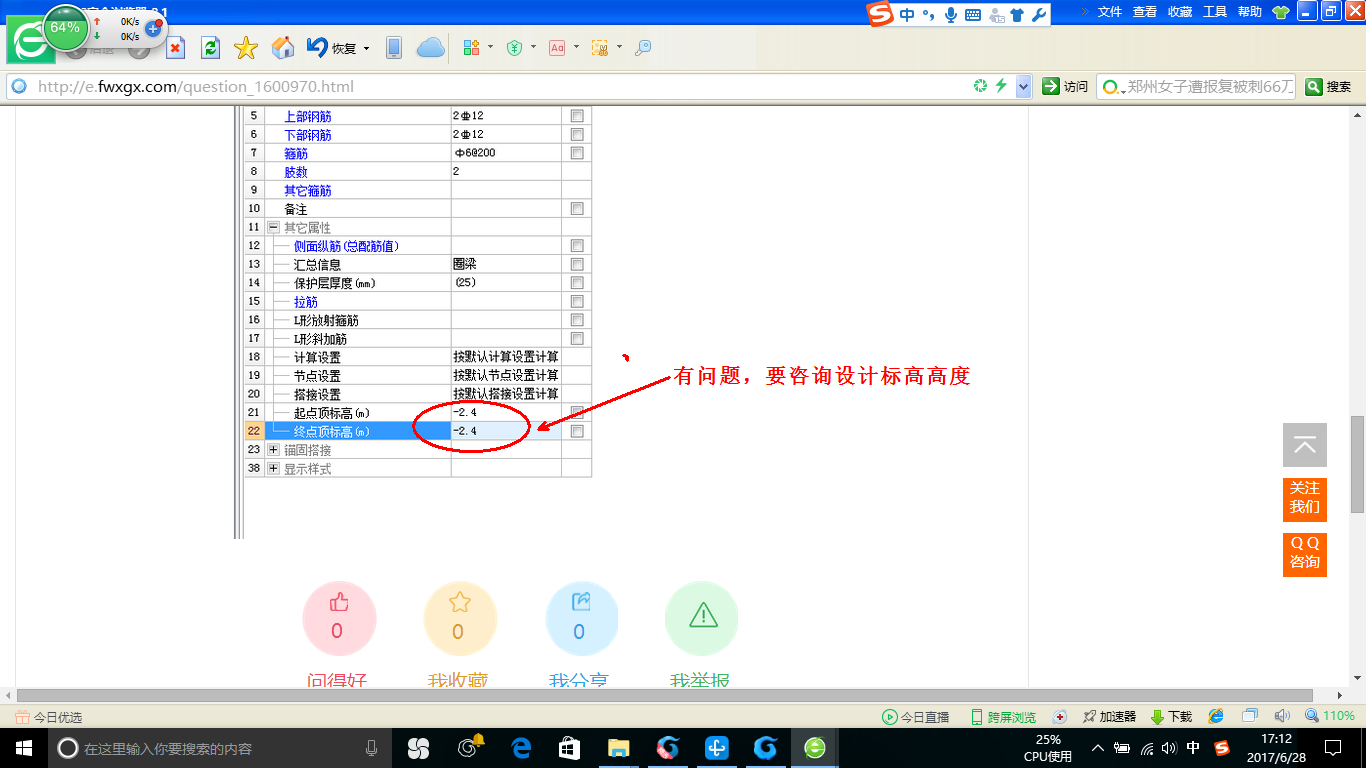Open the 帮助 menu

click(1250, 12)
